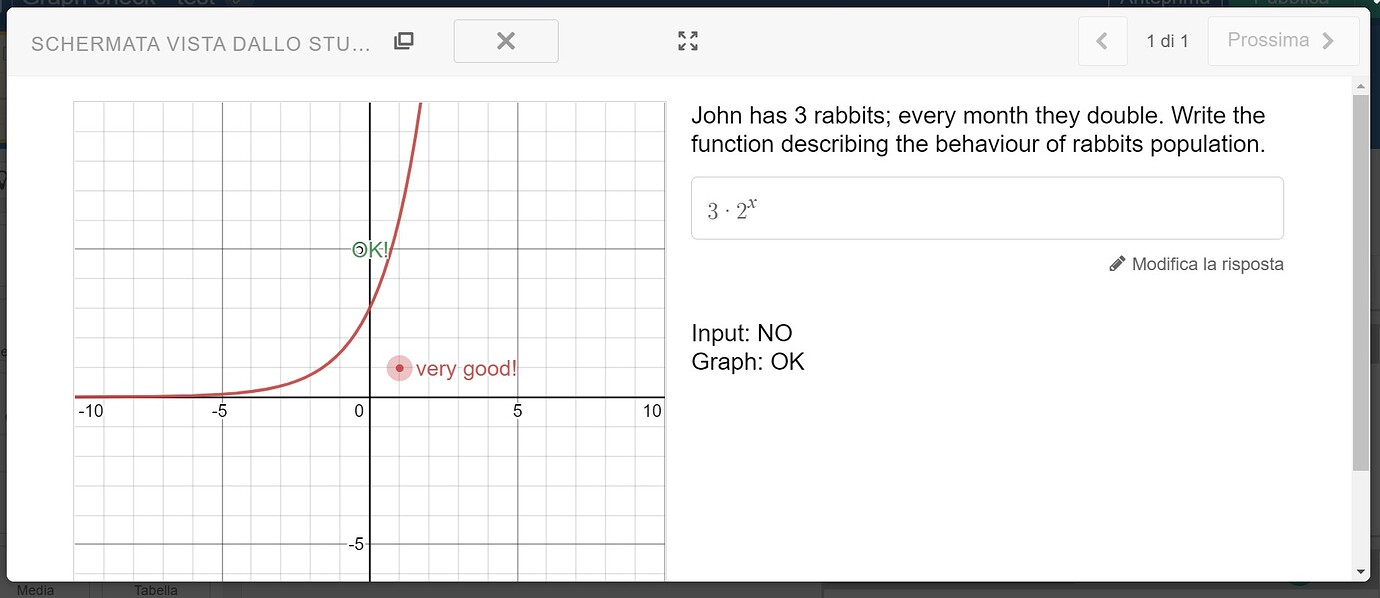This screenshot has height=598, width=1380.
Task: Open Modifica la risposta
Action: pos(1206,263)
